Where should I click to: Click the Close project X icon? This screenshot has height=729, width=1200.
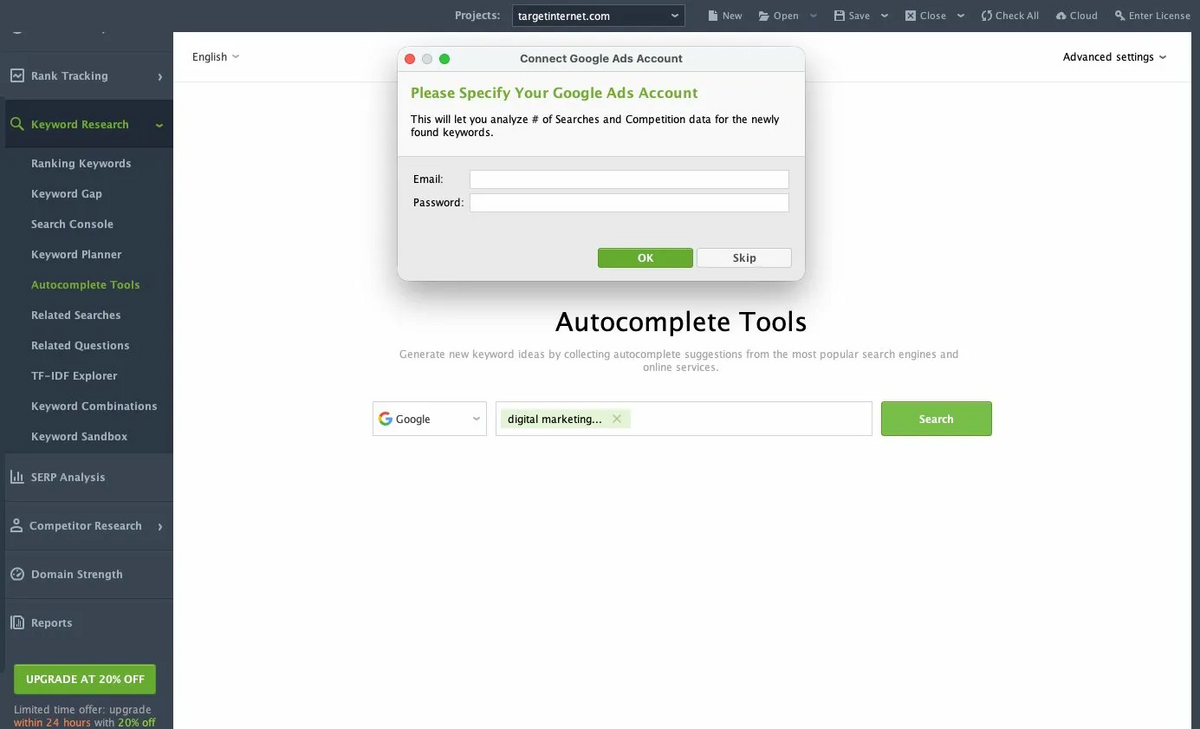(x=910, y=16)
